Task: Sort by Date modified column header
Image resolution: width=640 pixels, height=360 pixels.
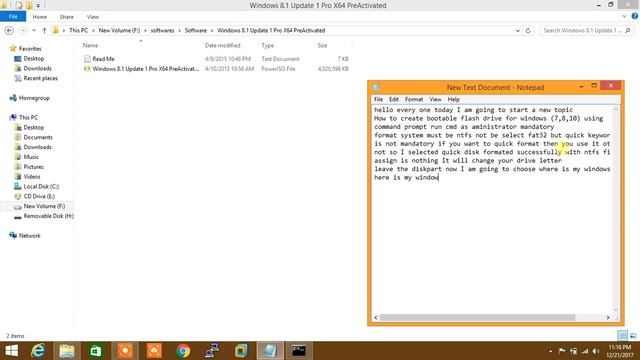Action: [222, 45]
